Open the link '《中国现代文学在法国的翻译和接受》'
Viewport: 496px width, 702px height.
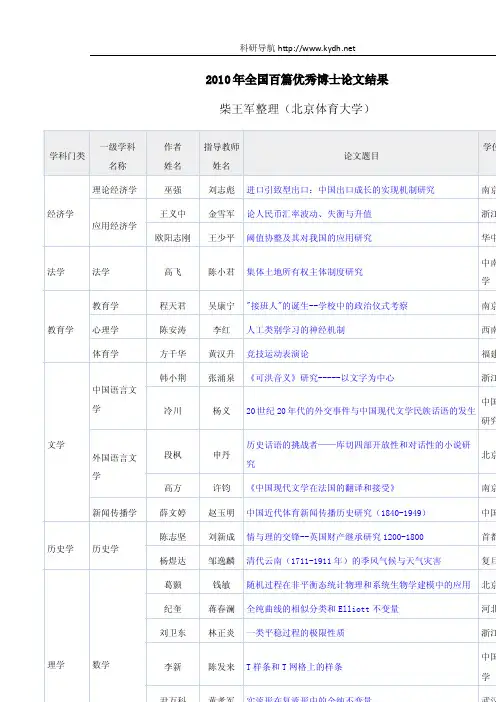tap(321, 488)
